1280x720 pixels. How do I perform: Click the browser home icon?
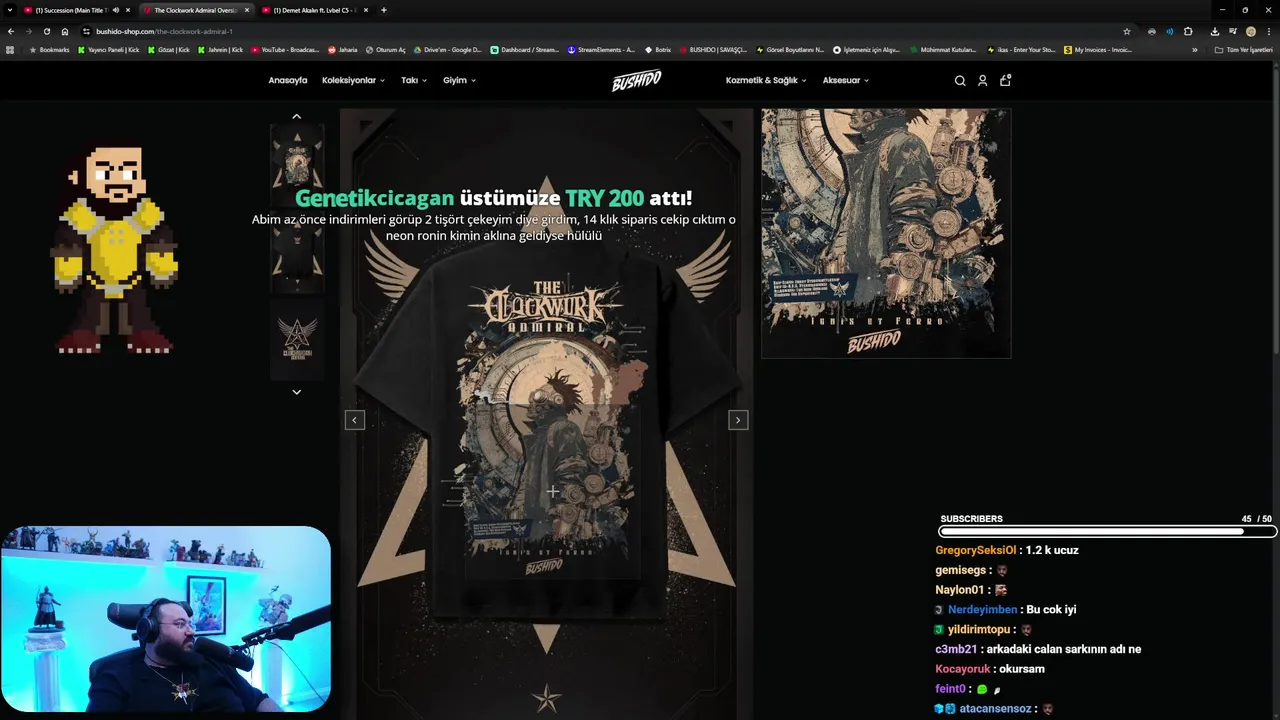(65, 31)
